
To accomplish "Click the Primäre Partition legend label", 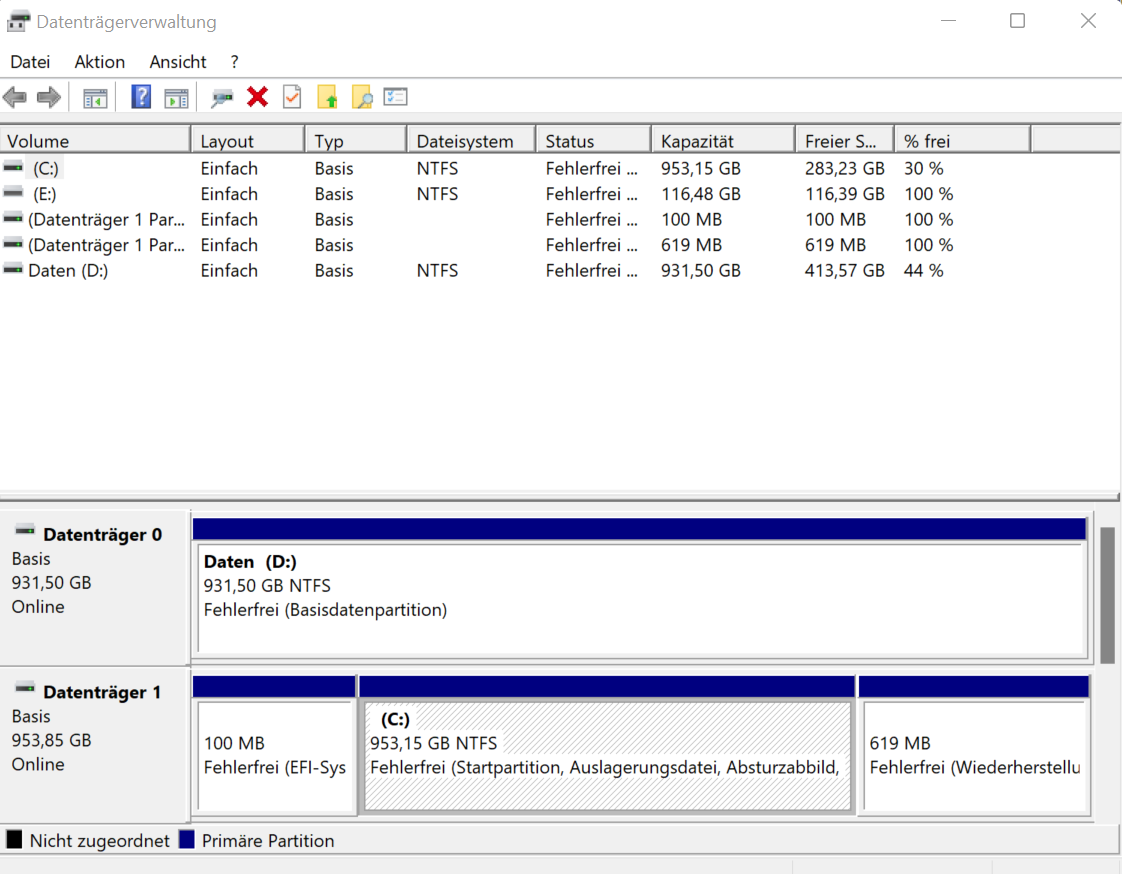I will point(268,840).
